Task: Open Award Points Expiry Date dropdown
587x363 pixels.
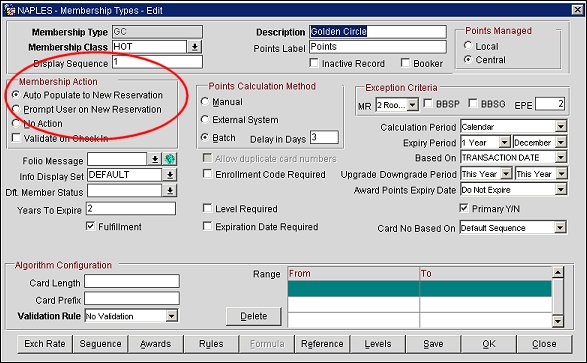Action: tap(560, 190)
